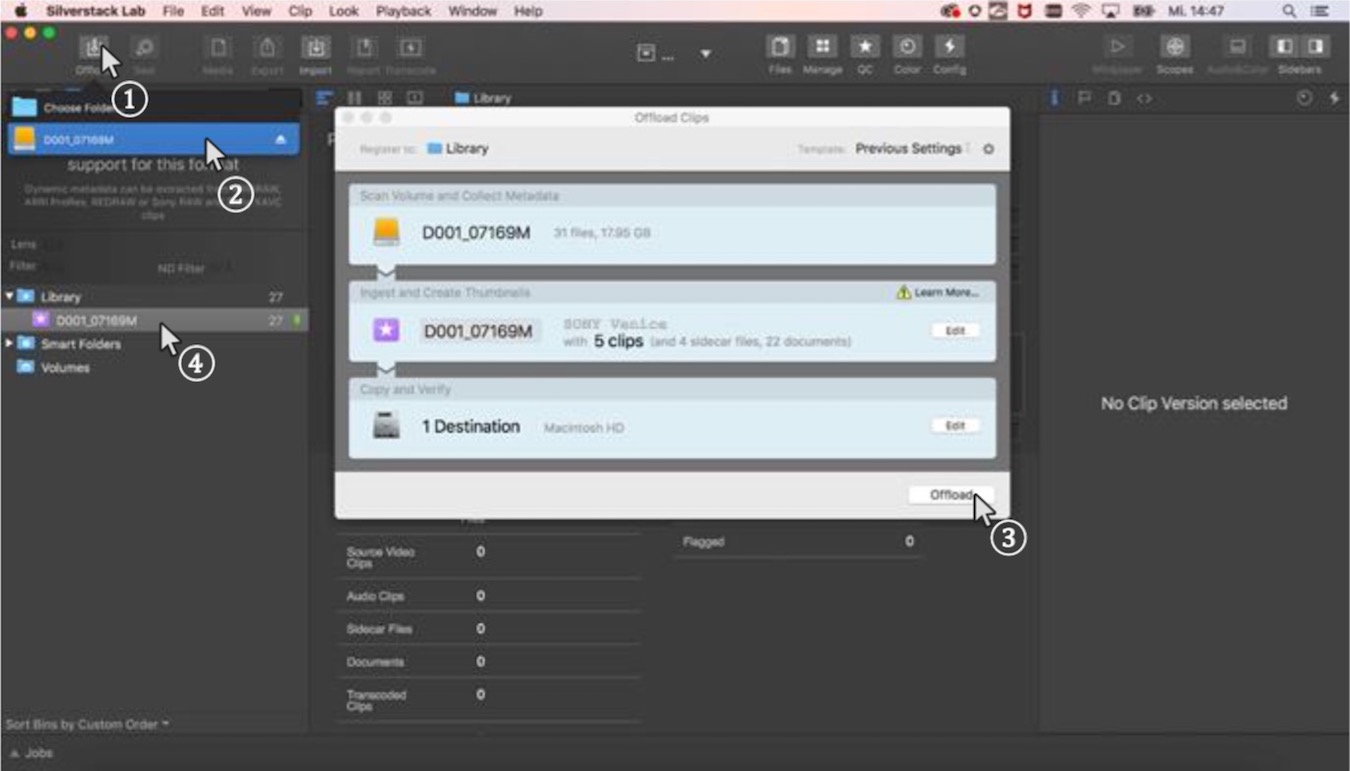Open the Clip menu
1350x771 pixels.
coord(300,11)
